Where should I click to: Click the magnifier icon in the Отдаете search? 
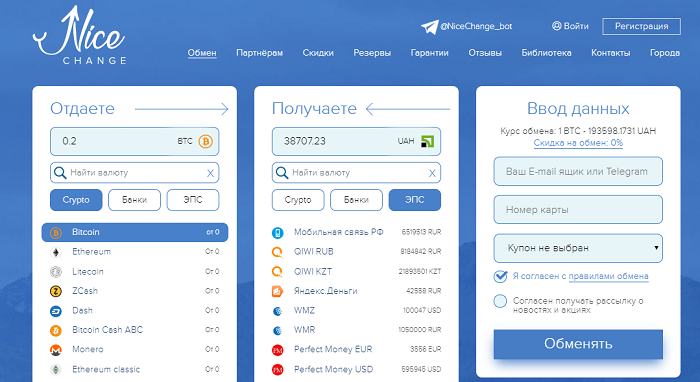tap(60, 173)
